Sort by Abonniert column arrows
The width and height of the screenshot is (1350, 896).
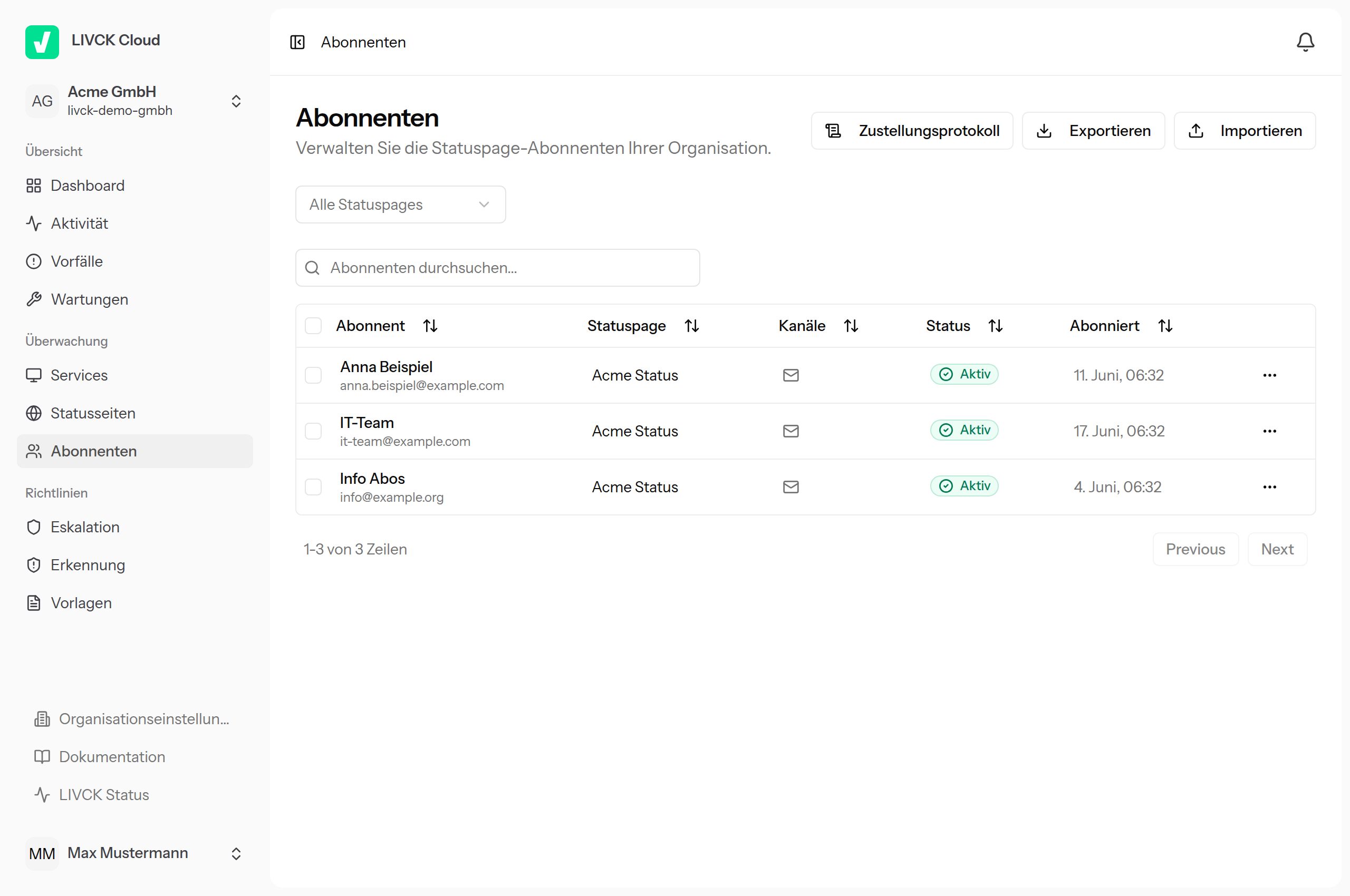click(1165, 326)
